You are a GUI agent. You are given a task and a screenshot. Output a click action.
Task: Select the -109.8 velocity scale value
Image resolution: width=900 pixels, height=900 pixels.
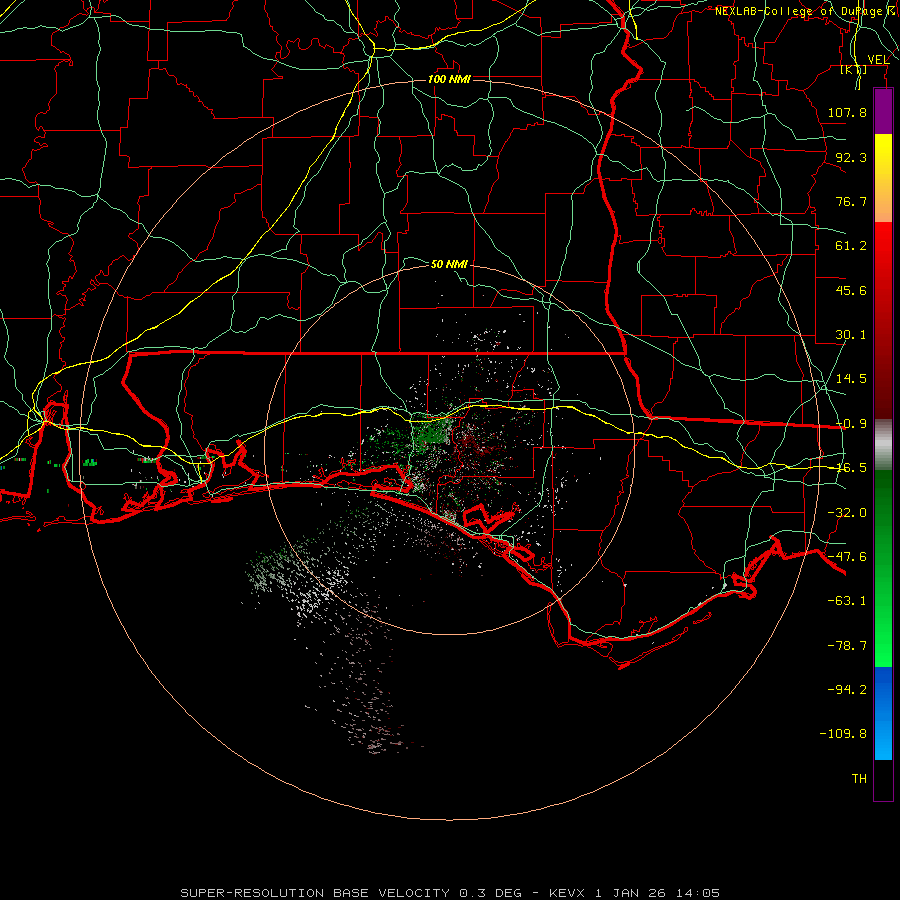pos(843,734)
